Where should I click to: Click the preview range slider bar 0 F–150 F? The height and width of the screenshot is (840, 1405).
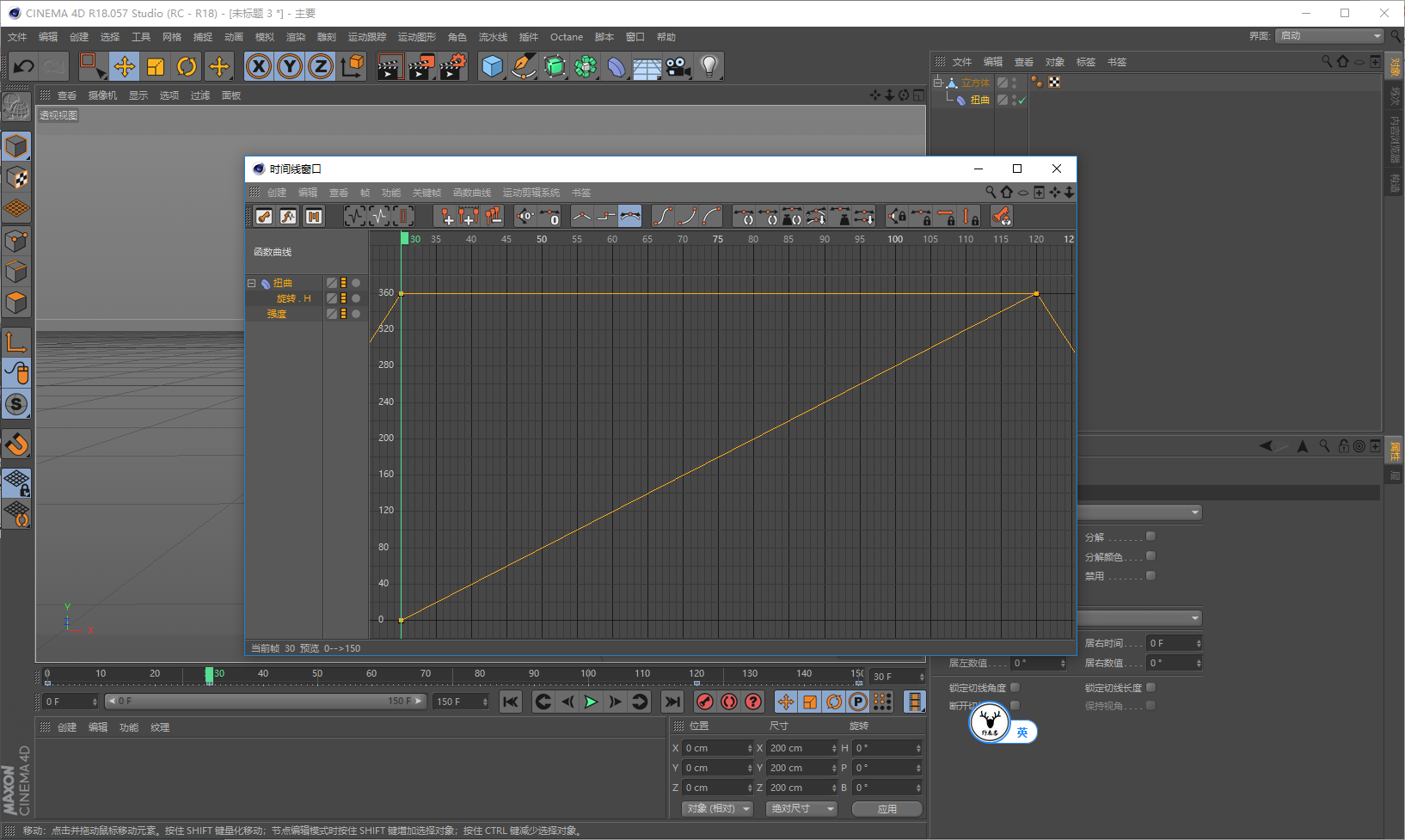coord(265,702)
